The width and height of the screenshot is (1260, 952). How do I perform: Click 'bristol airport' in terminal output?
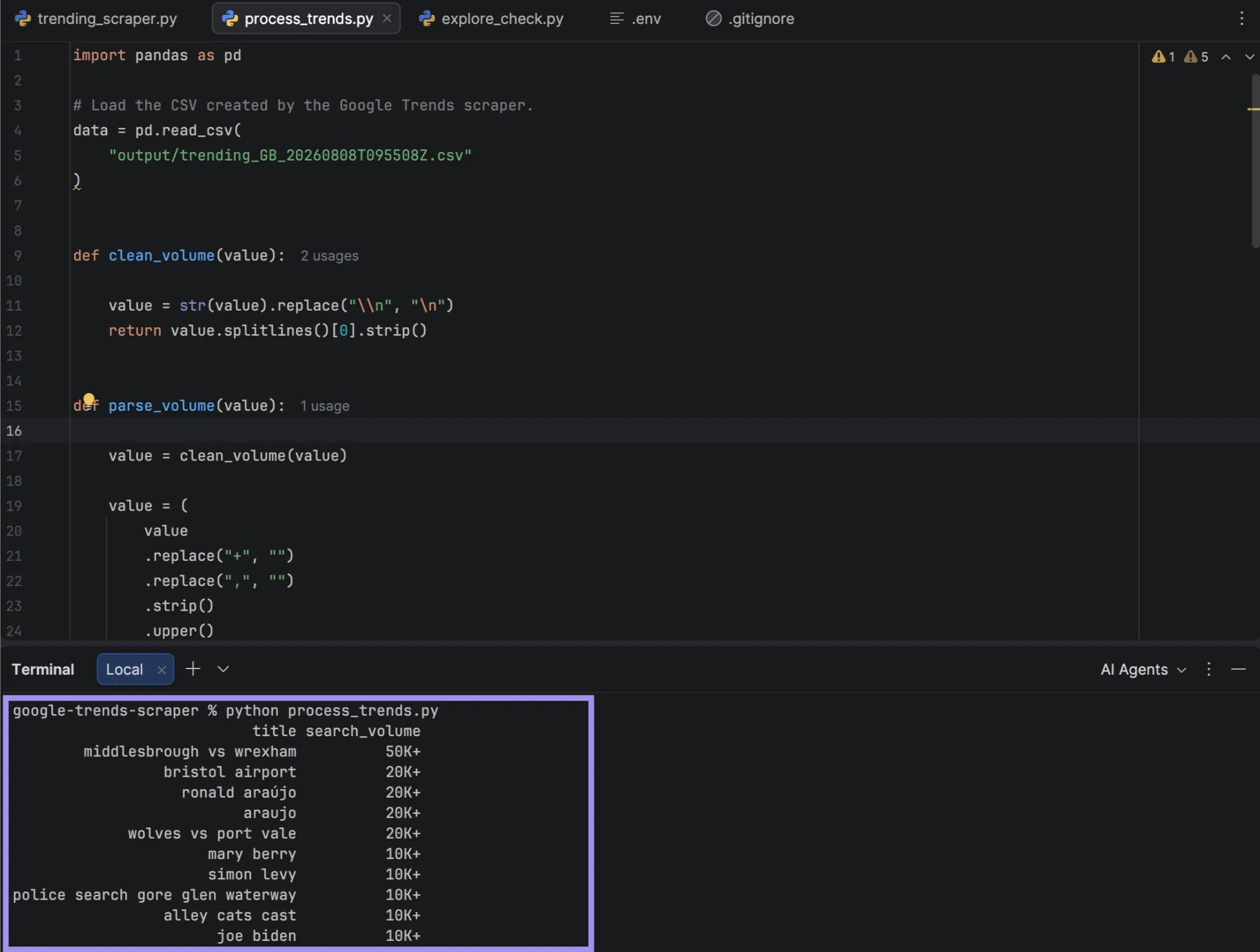coord(230,772)
